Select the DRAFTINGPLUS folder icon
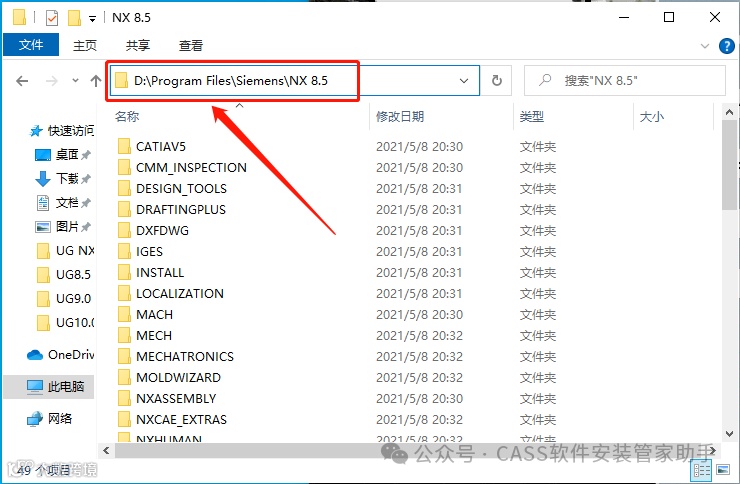The image size is (740, 484). 124,209
